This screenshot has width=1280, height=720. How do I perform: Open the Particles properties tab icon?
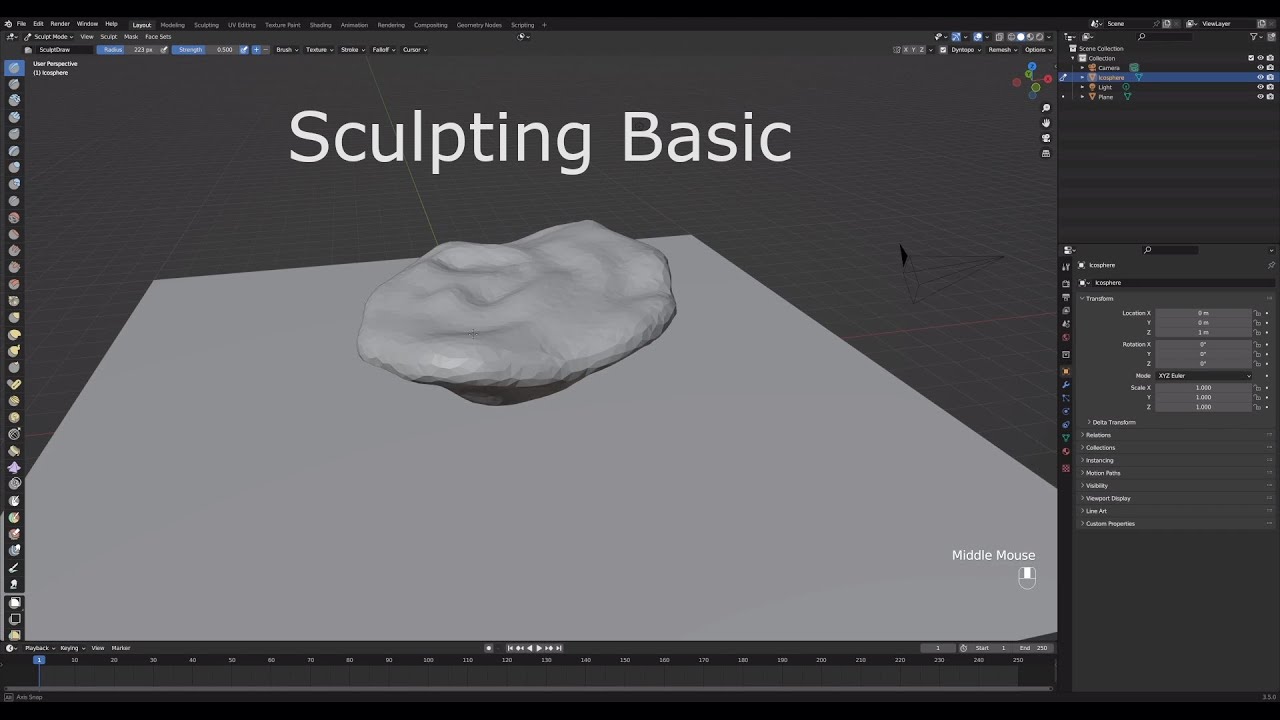coord(1066,398)
